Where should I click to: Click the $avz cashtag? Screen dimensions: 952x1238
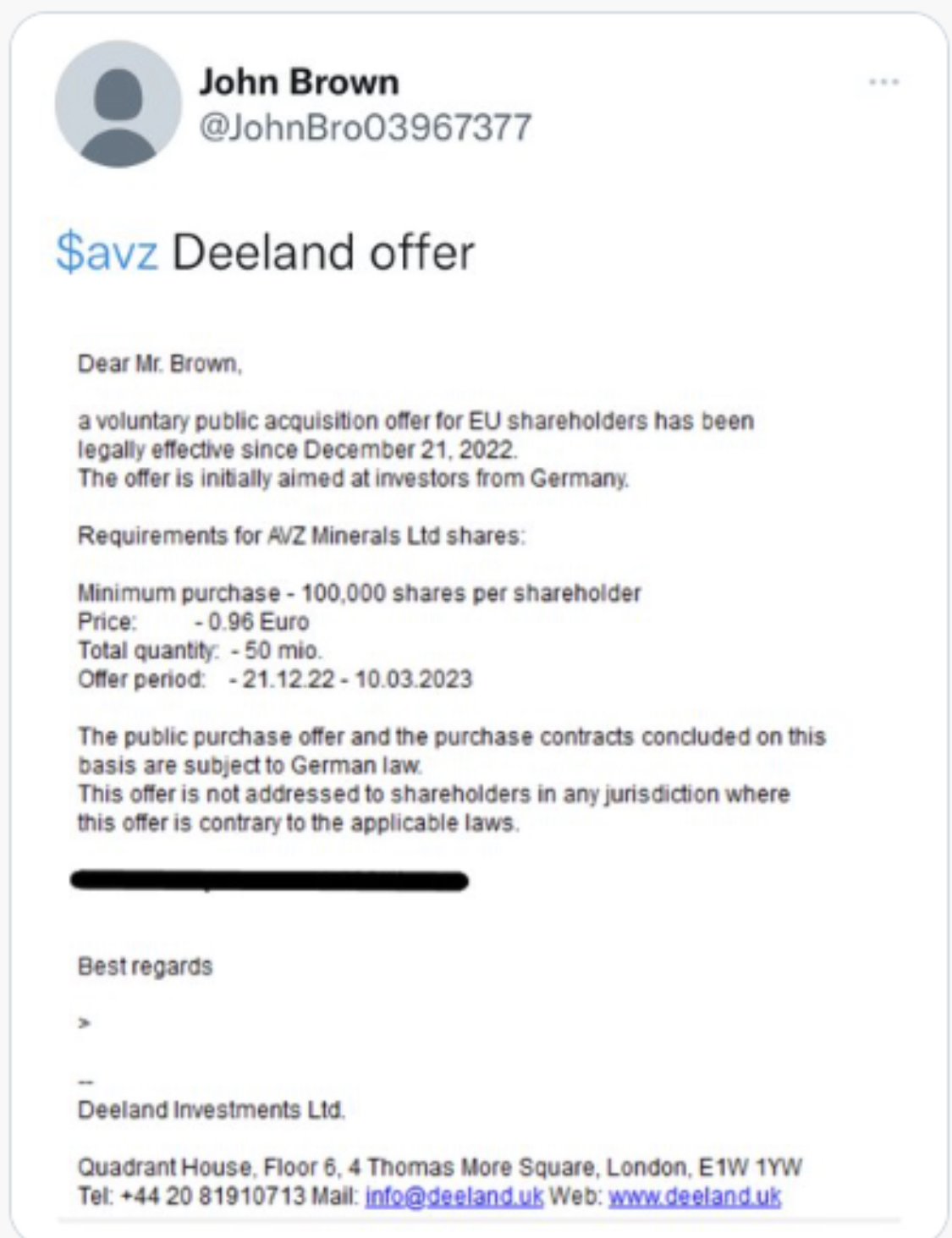[x=107, y=252]
